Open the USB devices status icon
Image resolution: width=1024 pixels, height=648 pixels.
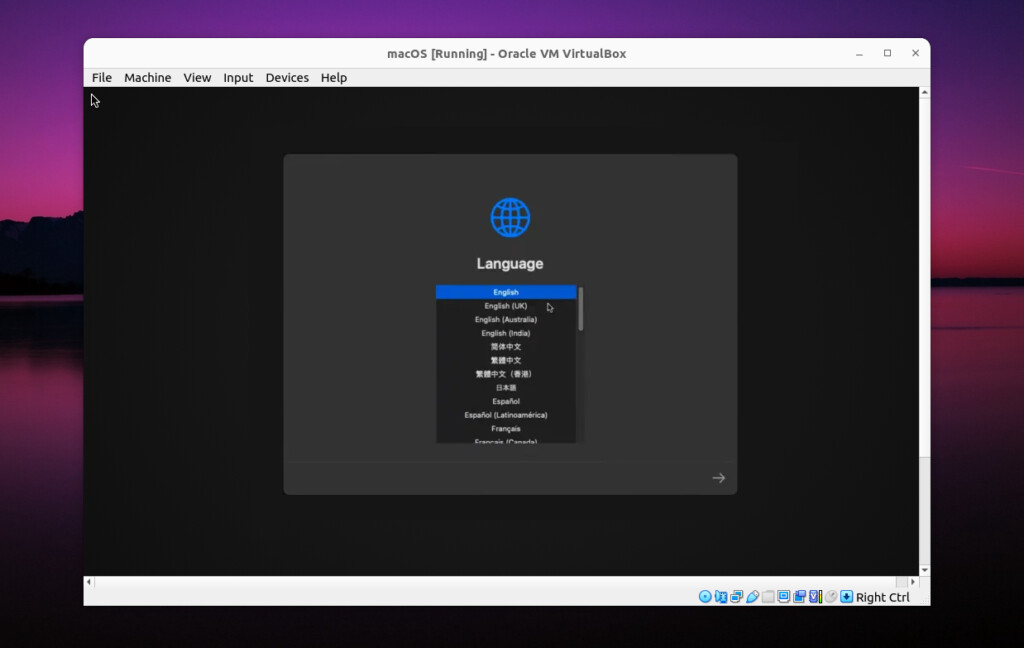[x=752, y=597]
